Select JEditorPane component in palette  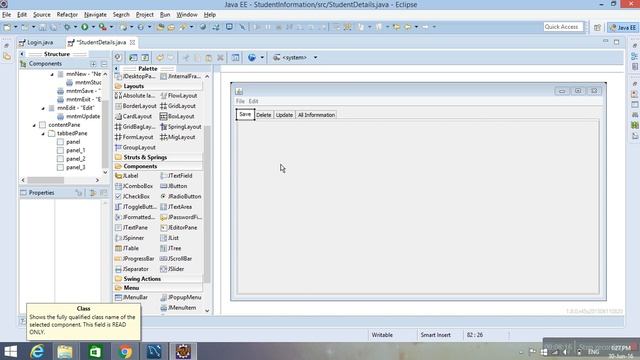tap(179, 228)
